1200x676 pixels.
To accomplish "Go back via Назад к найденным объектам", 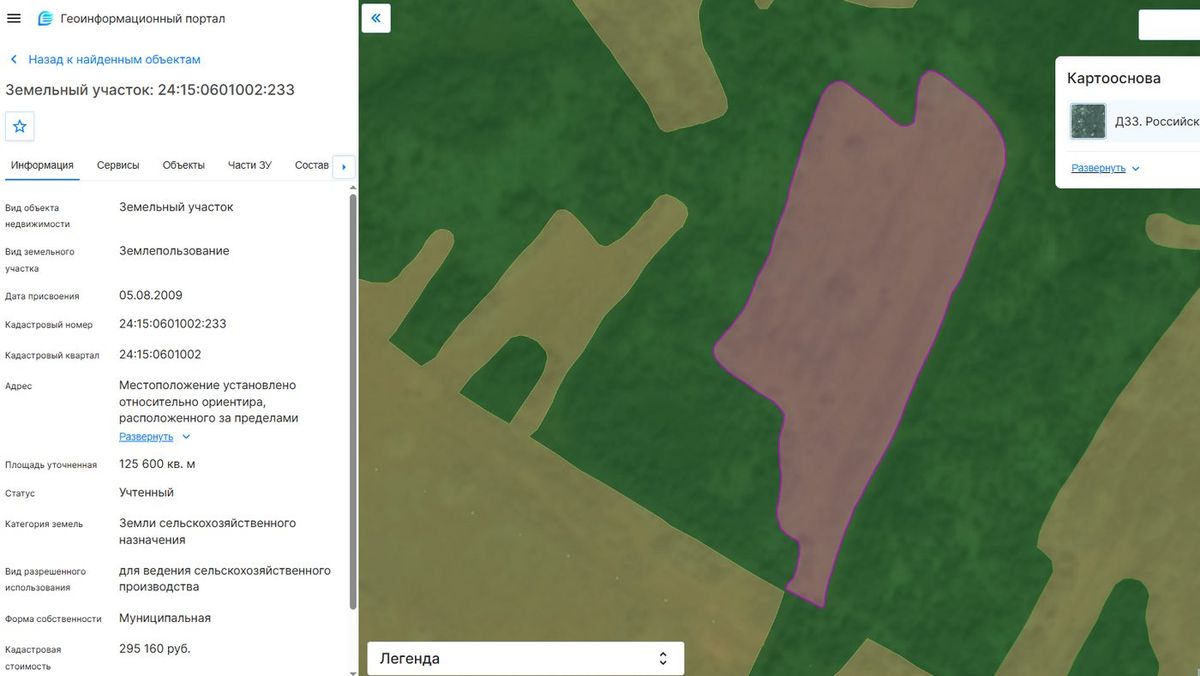I will click(x=115, y=60).
